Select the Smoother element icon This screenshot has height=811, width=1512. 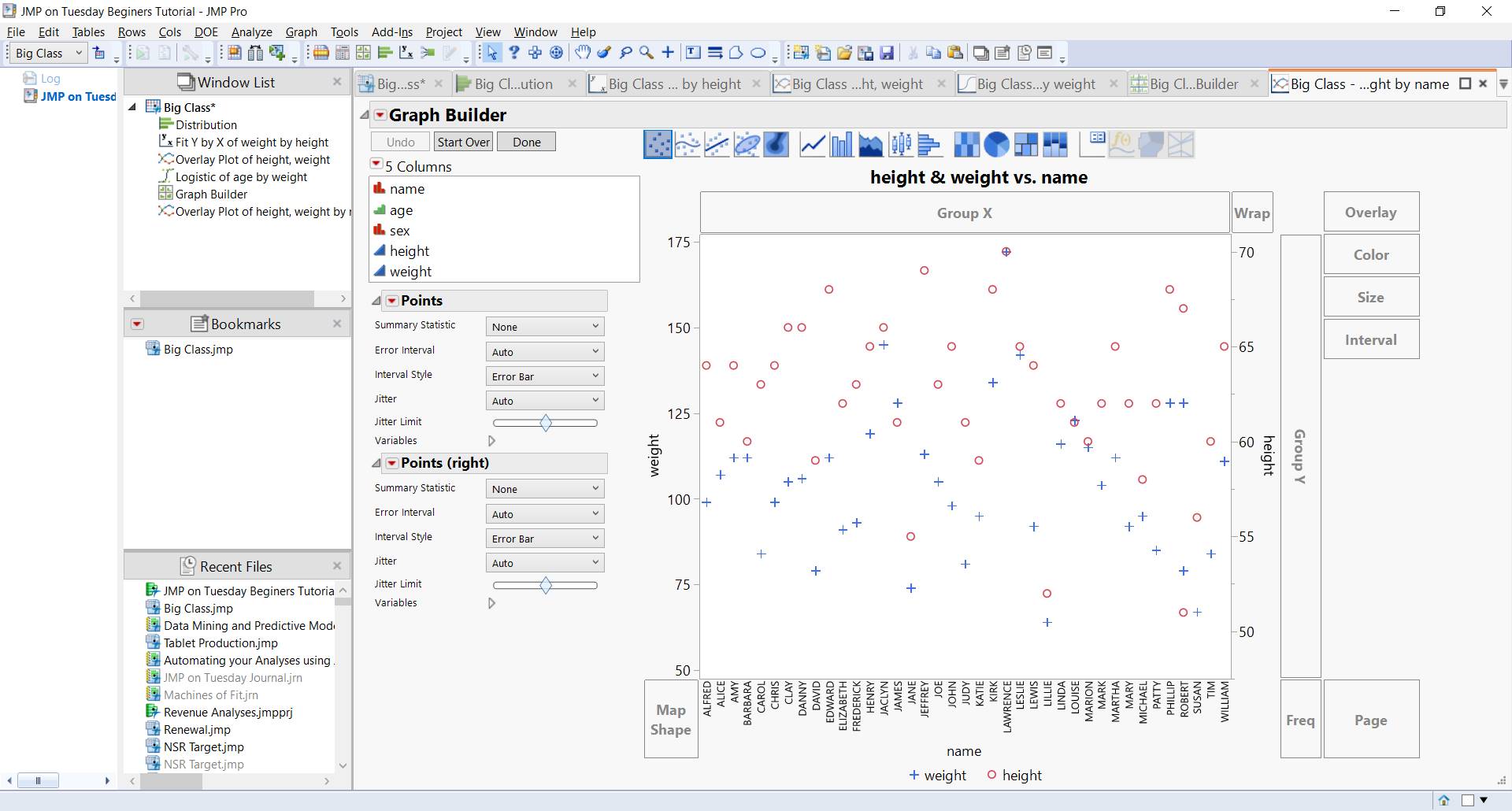tap(687, 144)
